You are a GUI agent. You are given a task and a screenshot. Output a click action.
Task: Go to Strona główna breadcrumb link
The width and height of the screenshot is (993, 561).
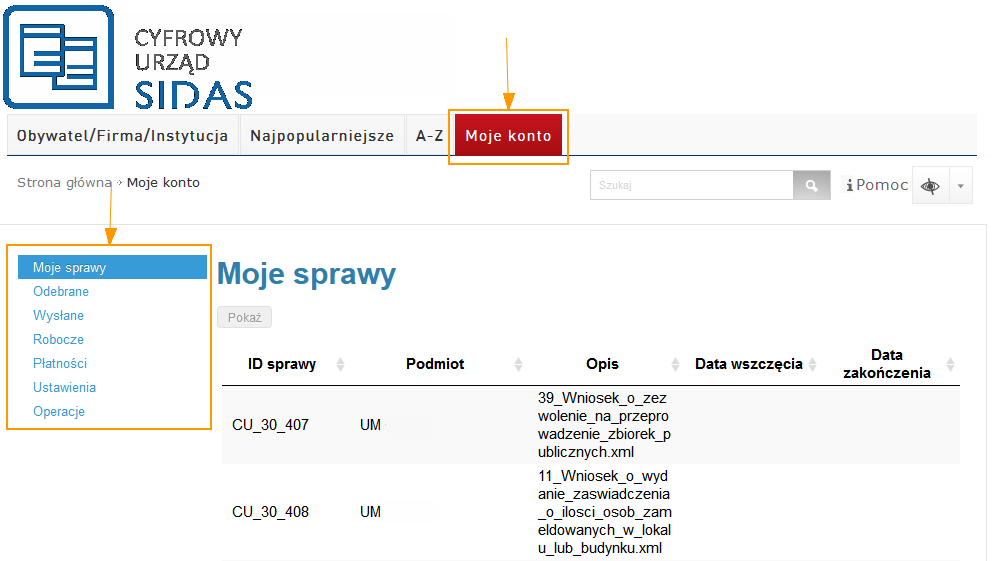point(64,183)
